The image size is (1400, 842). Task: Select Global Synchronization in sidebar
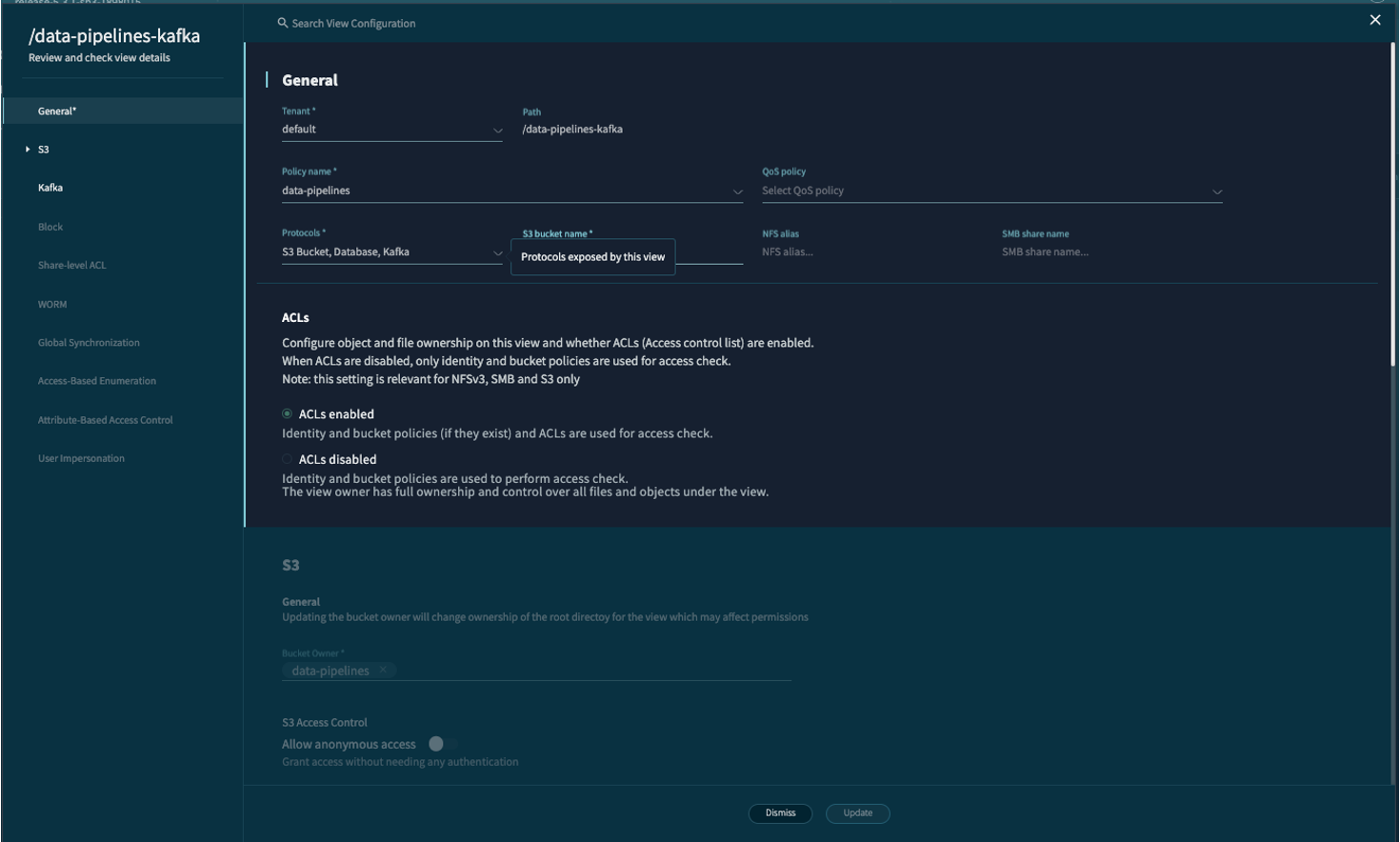pyautogui.click(x=89, y=343)
